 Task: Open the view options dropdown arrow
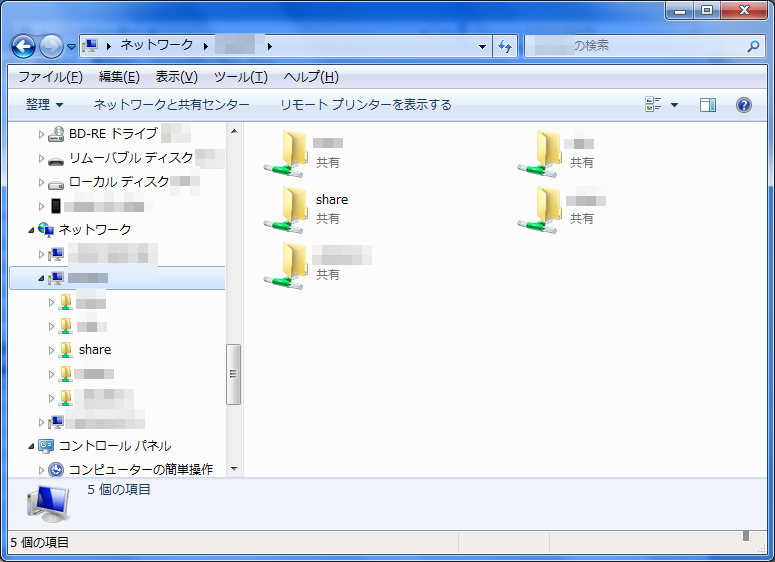coord(674,105)
